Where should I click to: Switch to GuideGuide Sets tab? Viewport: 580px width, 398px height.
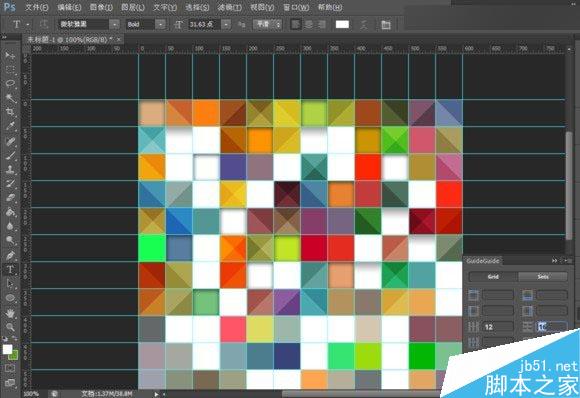click(543, 277)
